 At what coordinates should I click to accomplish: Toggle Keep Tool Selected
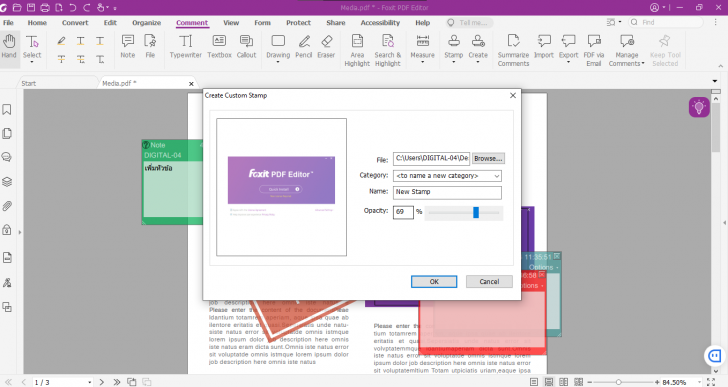(x=665, y=50)
